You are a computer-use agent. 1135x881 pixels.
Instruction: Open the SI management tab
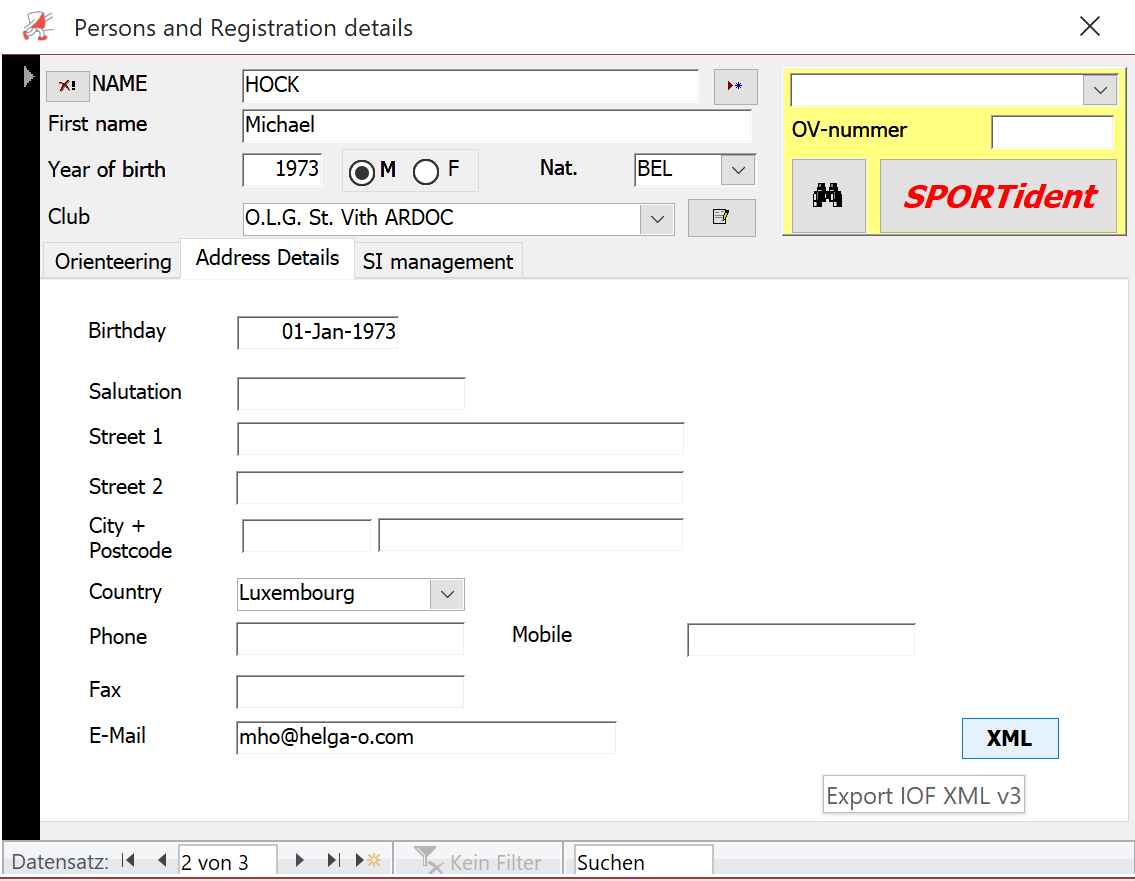tap(438, 261)
